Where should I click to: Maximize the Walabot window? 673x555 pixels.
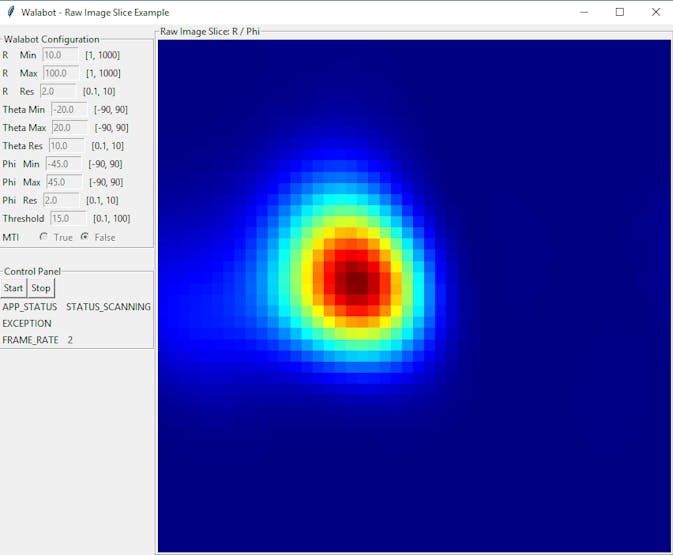(620, 12)
